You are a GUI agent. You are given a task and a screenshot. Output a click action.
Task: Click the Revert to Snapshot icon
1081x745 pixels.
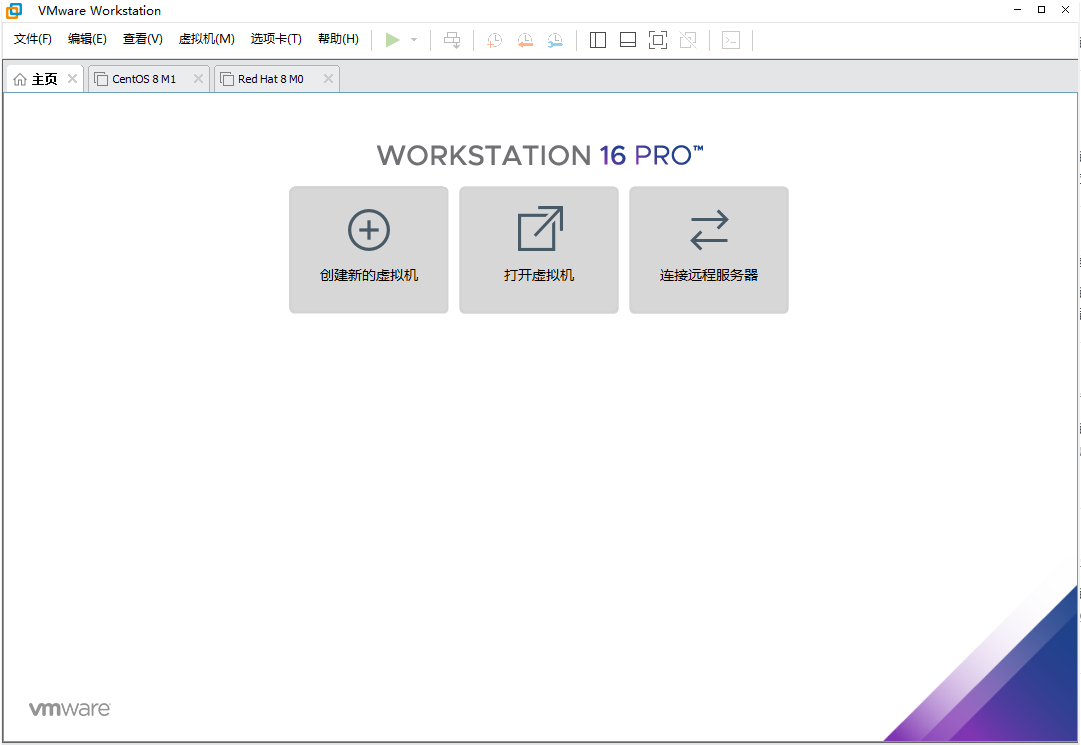[525, 40]
